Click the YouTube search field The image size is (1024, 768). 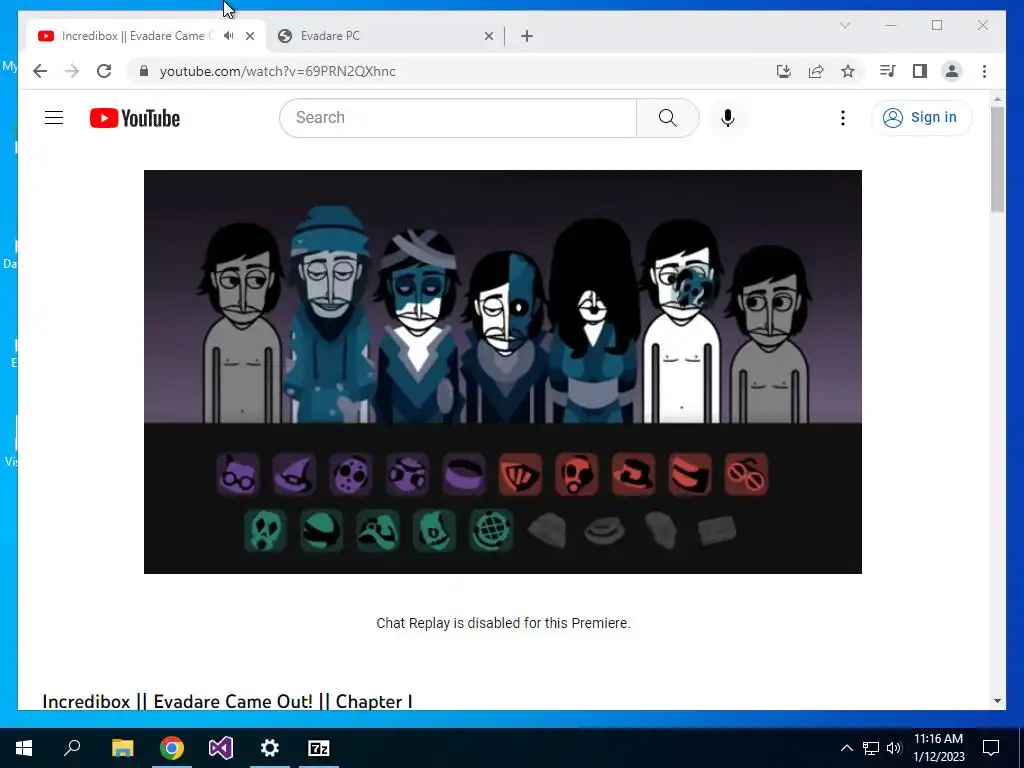pos(458,118)
